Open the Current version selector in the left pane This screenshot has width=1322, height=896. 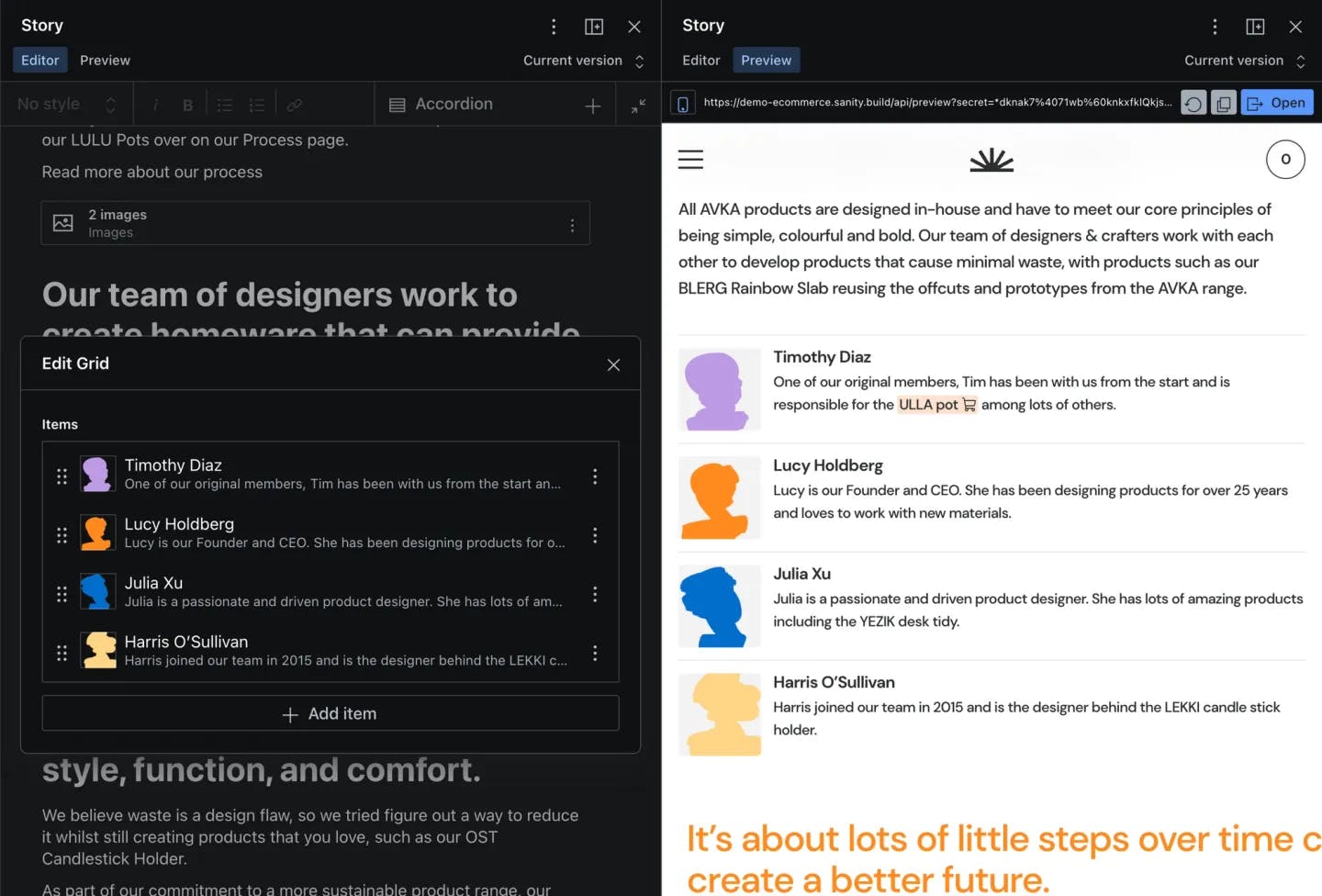(x=583, y=61)
